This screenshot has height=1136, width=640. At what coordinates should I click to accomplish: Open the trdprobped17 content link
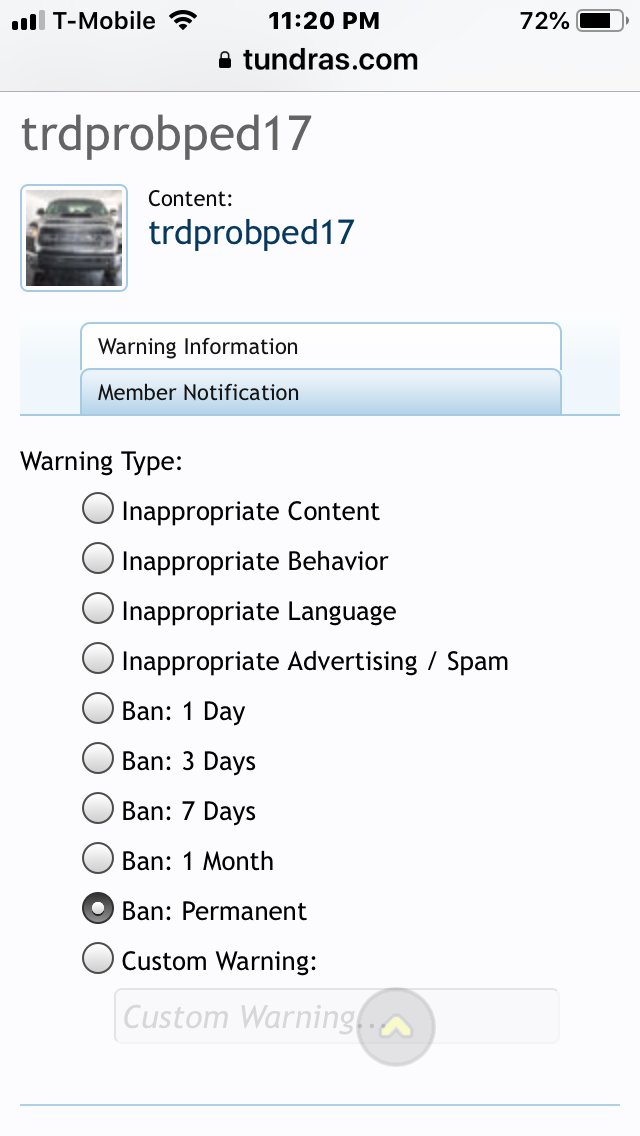(251, 233)
